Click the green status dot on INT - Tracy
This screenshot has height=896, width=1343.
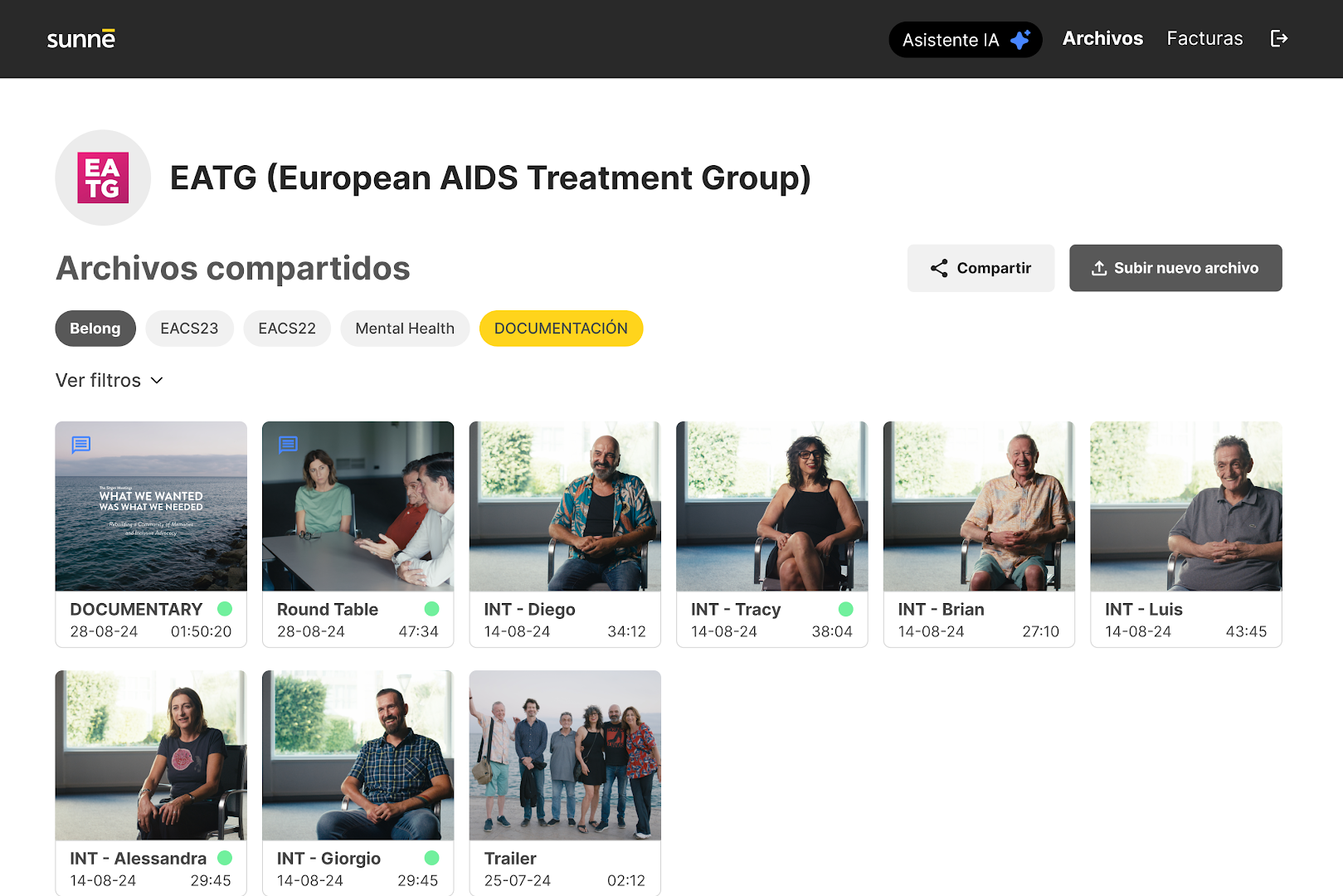pos(846,609)
